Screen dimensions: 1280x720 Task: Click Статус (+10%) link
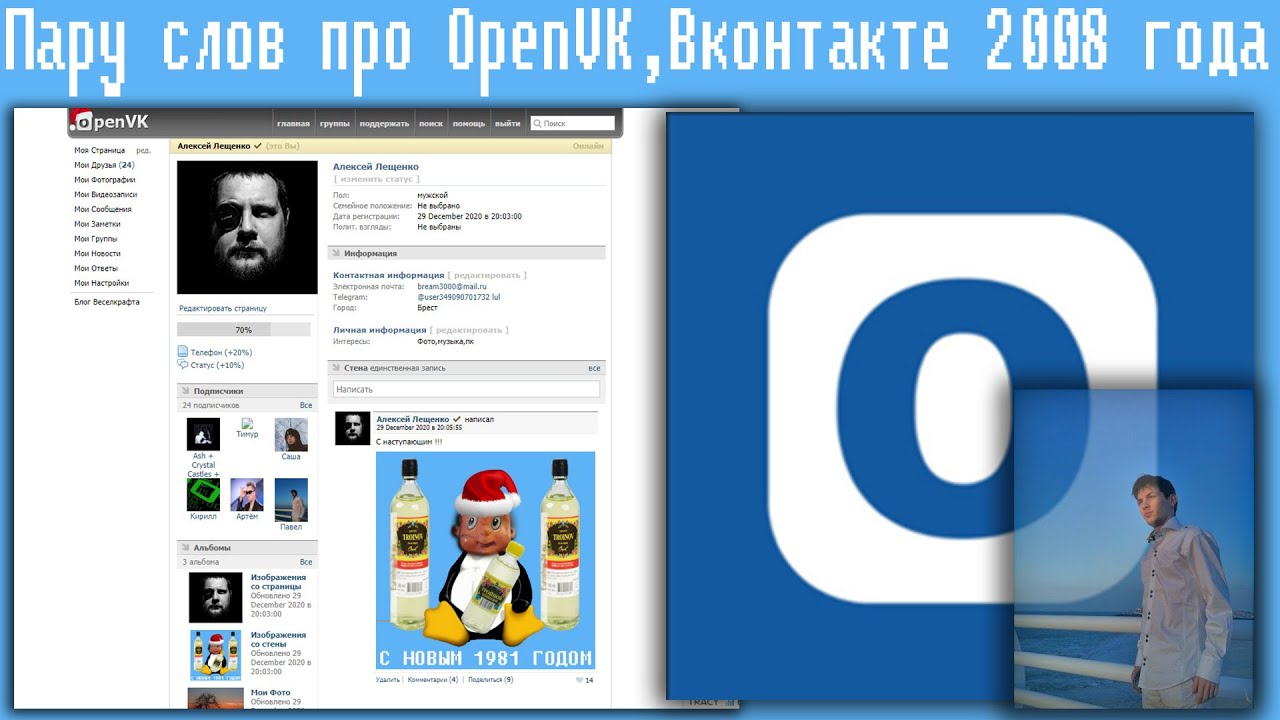point(217,365)
